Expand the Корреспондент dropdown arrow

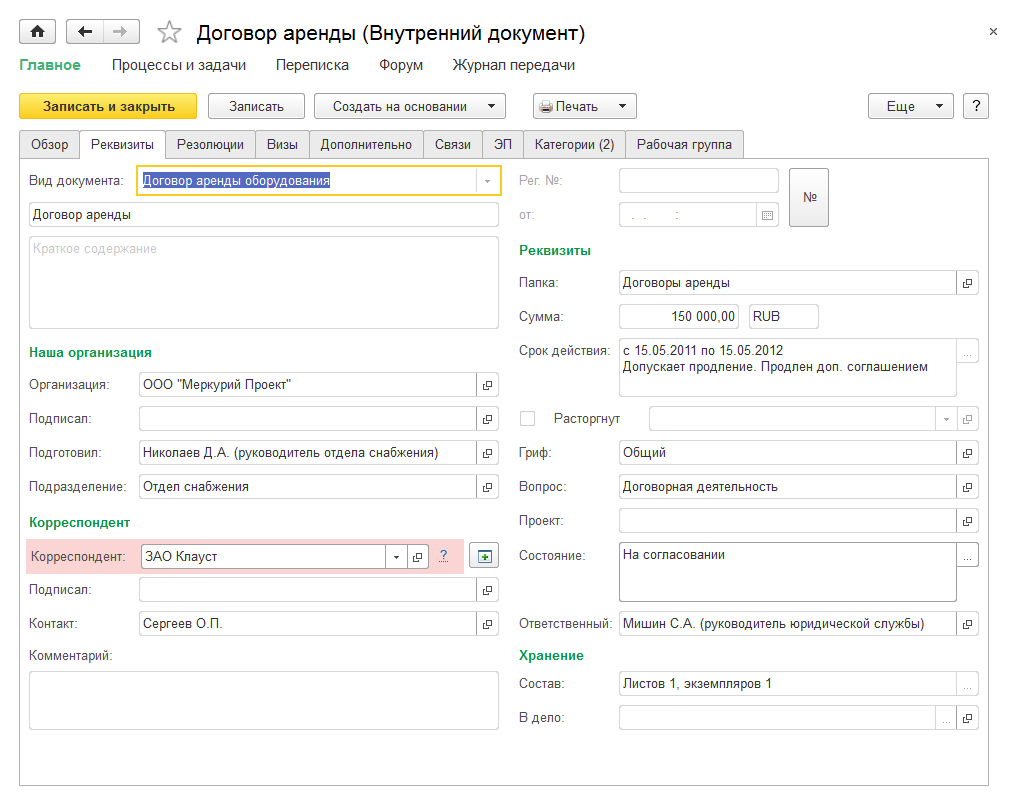point(396,557)
